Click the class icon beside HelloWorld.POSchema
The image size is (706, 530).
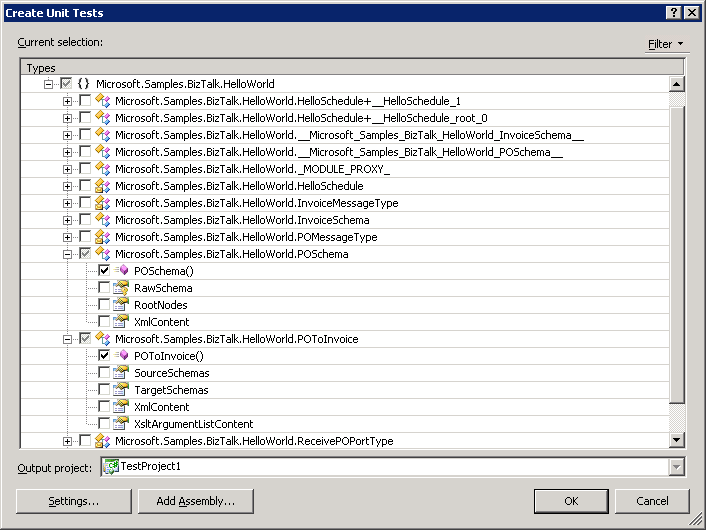103,254
